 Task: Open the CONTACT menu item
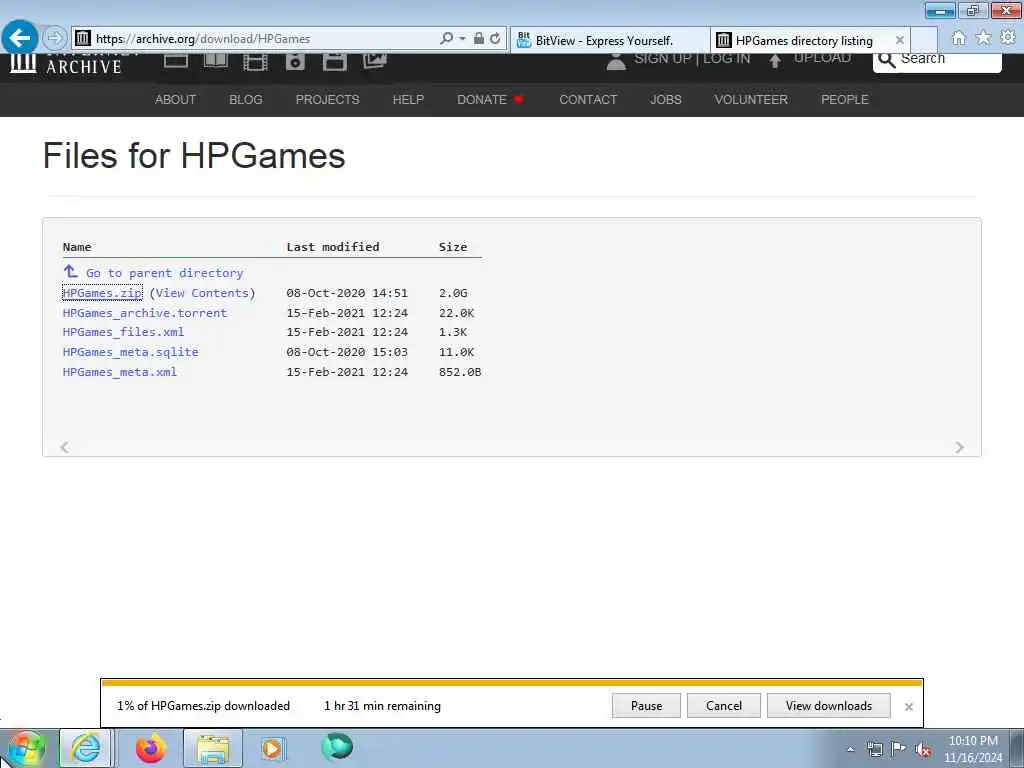[588, 99]
